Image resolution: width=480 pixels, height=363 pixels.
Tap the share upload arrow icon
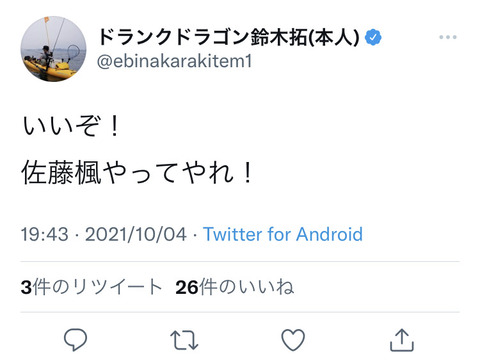click(402, 340)
